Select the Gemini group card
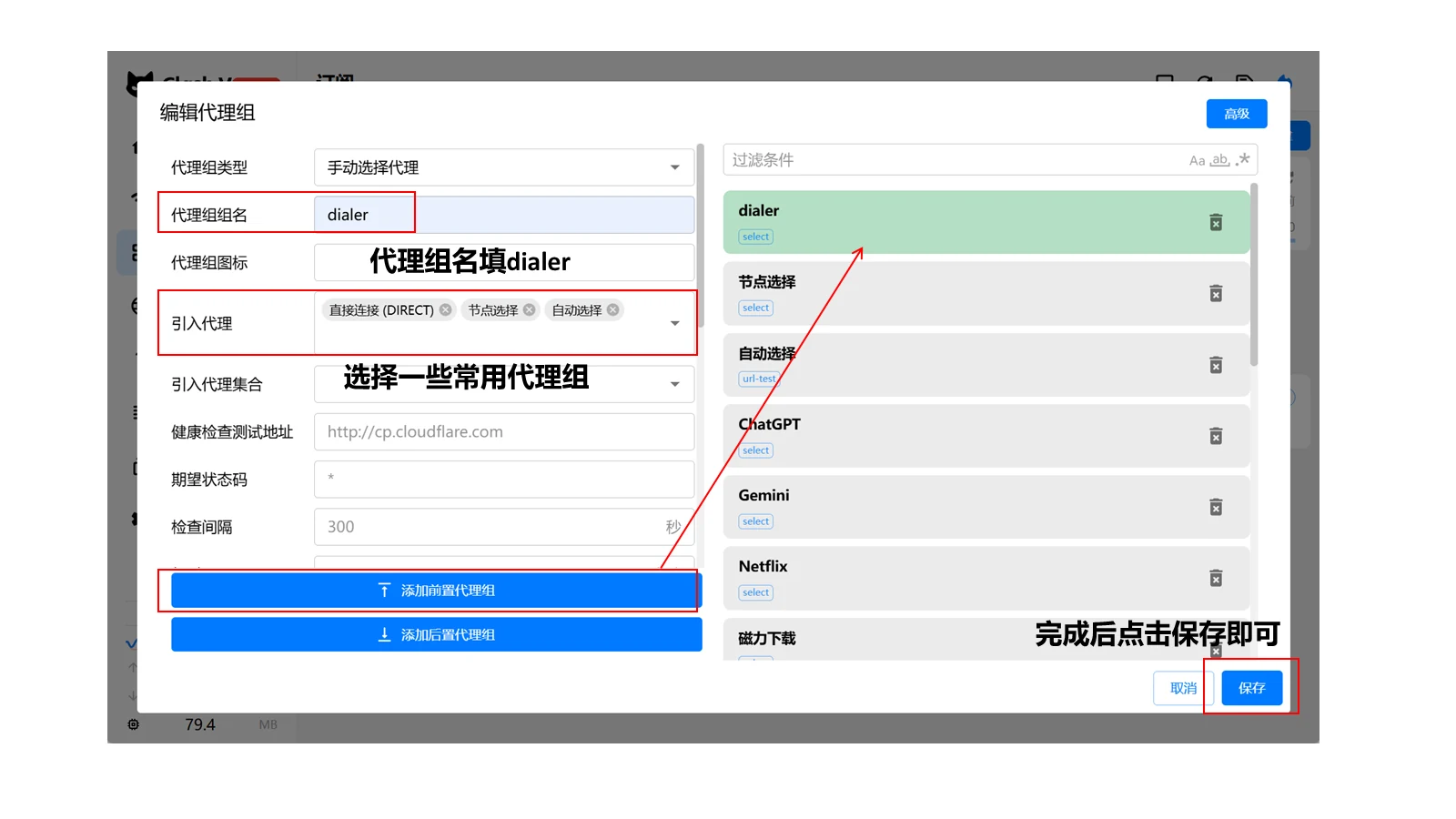The image size is (1456, 819). click(x=986, y=507)
